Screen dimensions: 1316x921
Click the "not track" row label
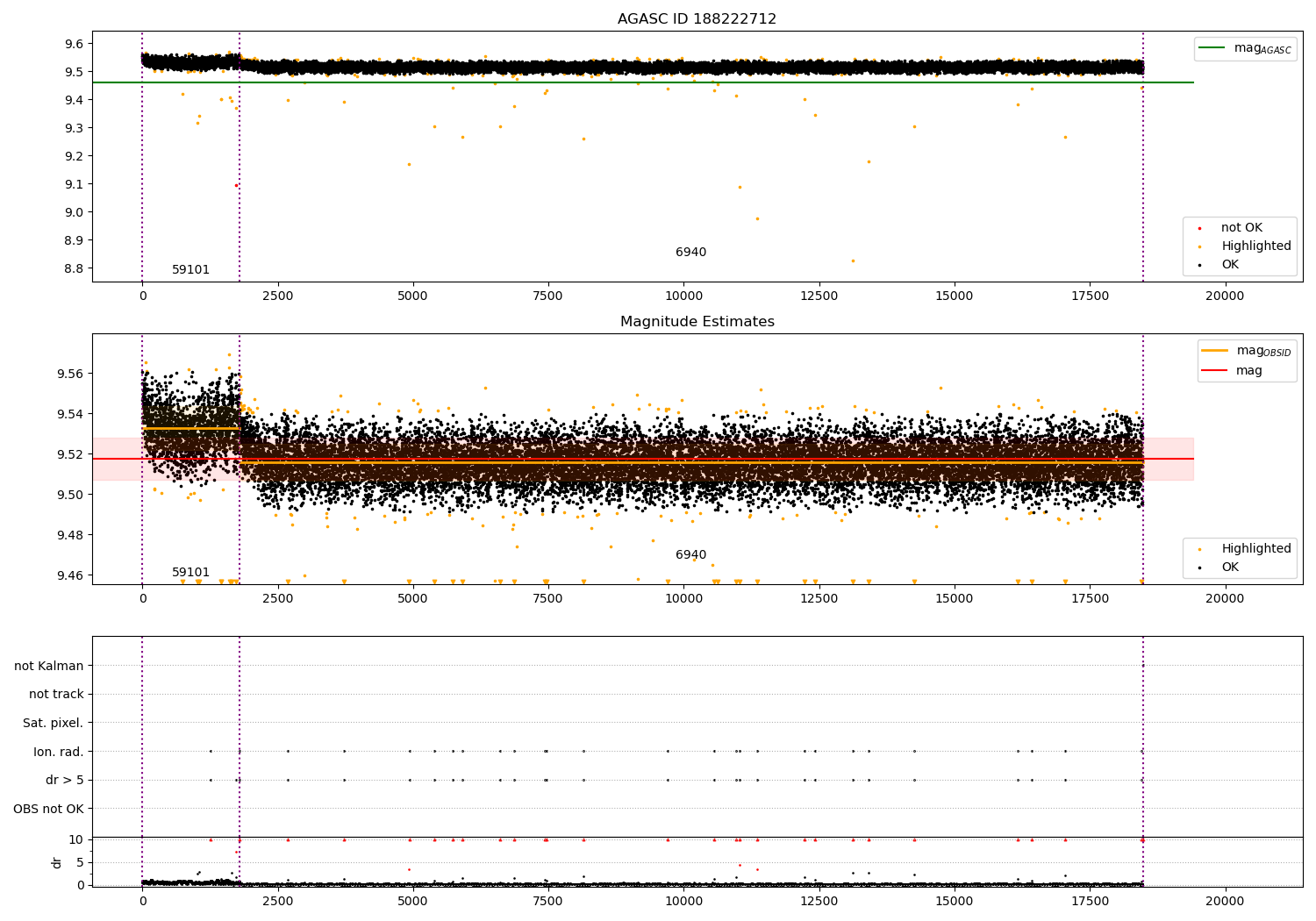click(x=56, y=695)
